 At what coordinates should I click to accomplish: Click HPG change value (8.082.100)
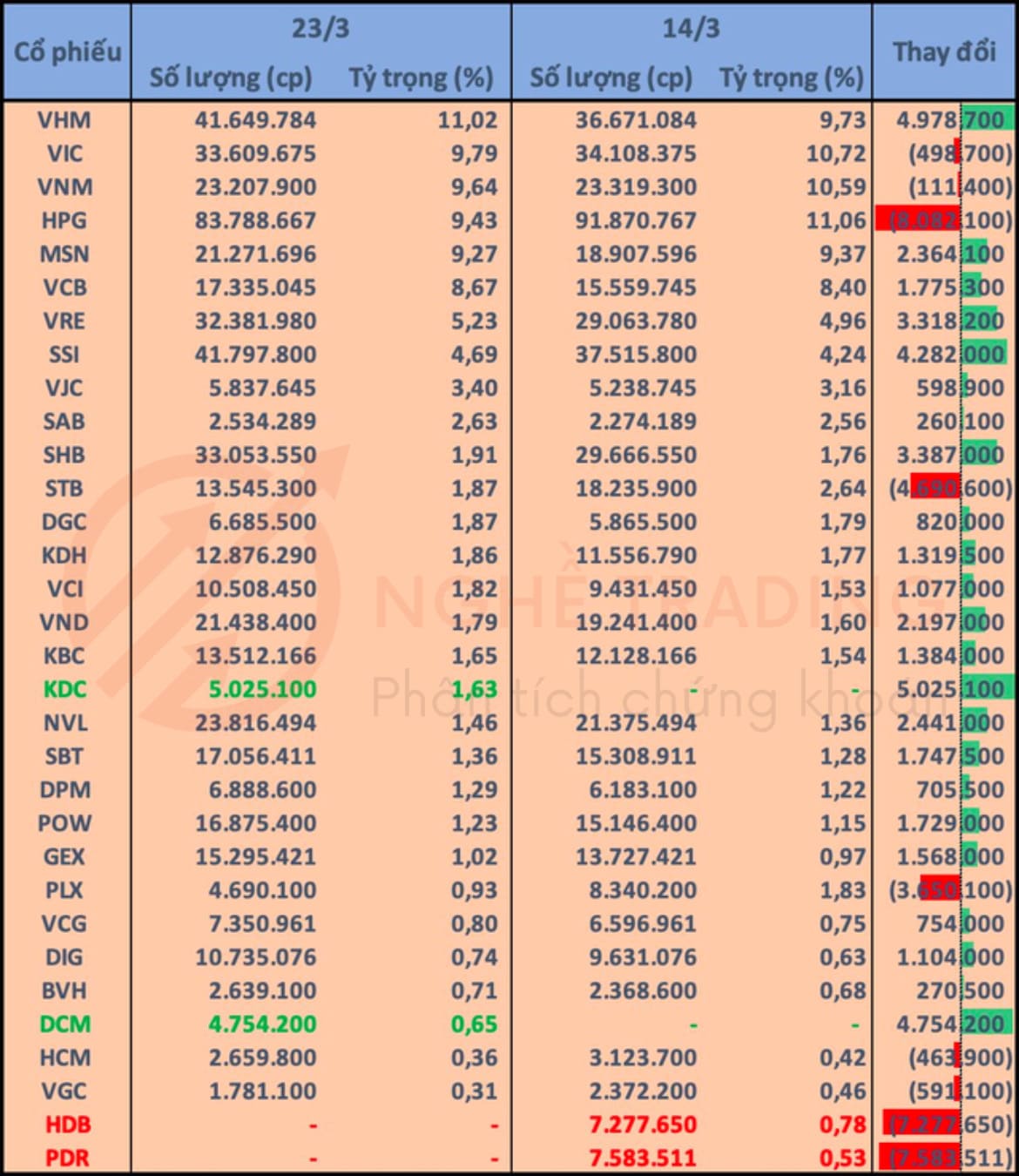click(950, 220)
